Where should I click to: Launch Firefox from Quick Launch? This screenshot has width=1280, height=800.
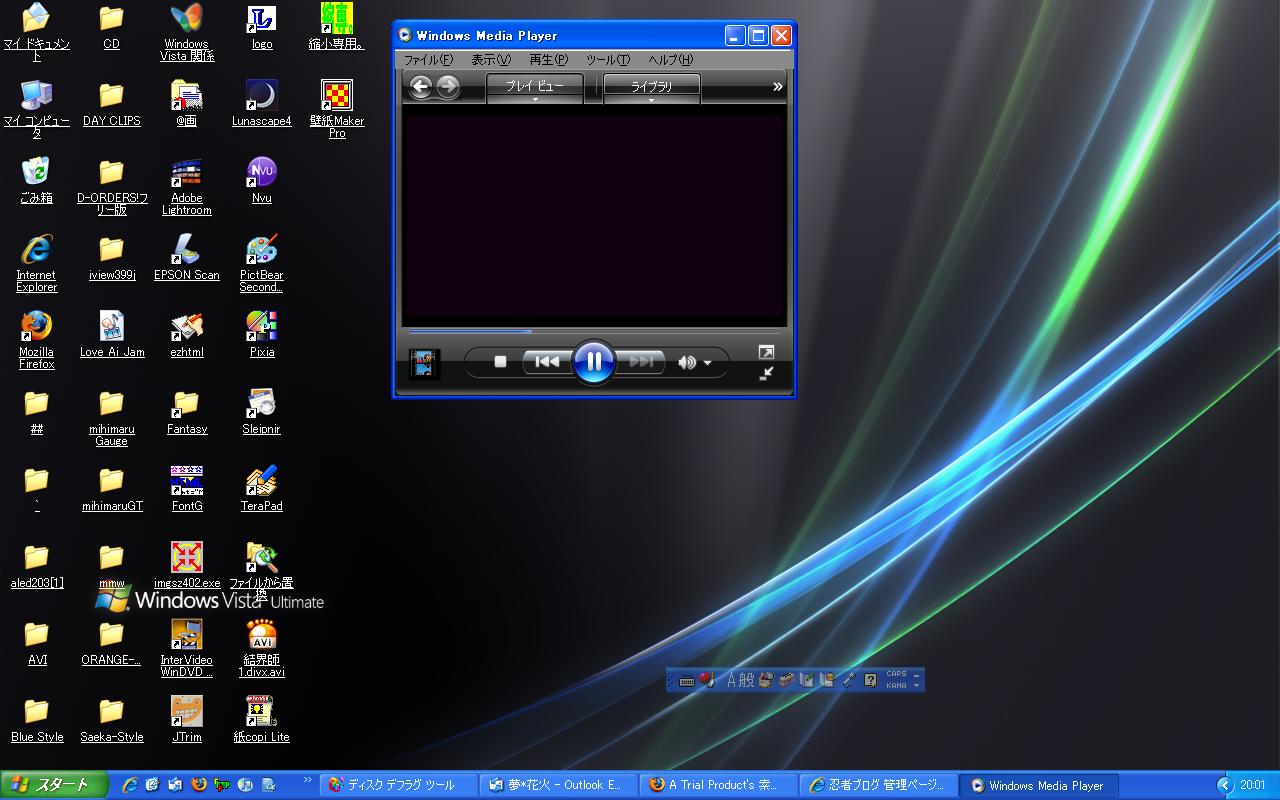(199, 785)
